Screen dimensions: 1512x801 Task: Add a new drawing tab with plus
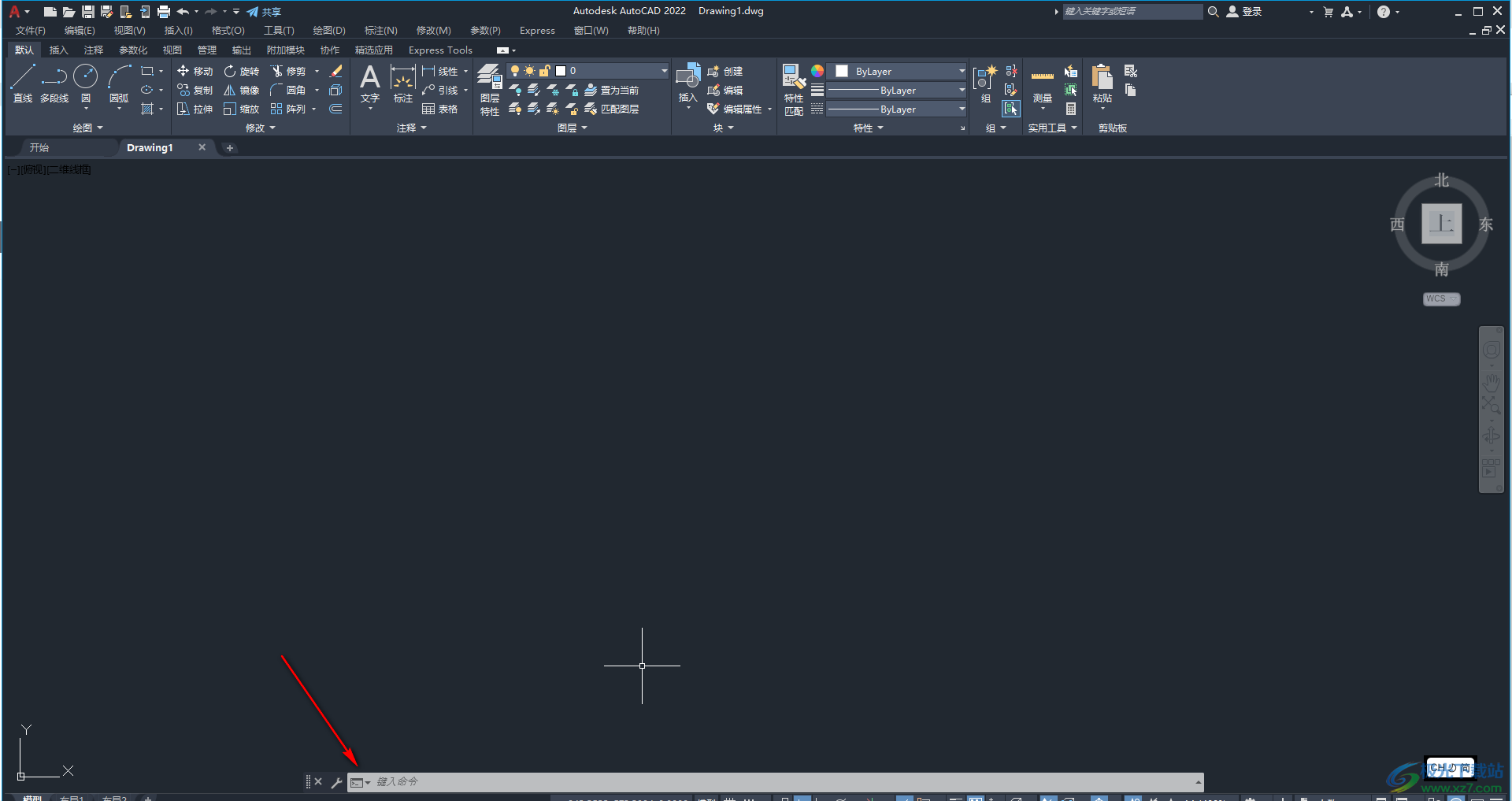click(x=230, y=148)
